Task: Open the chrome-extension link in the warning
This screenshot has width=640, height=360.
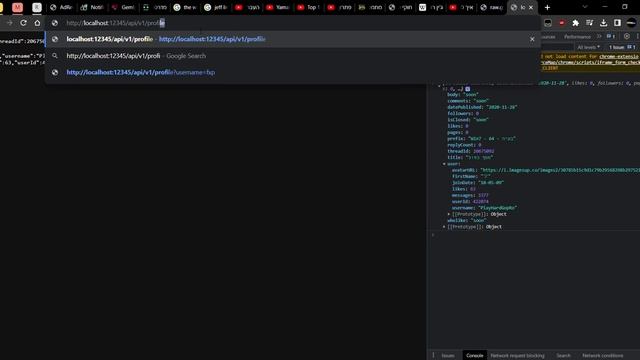Action: pos(619,57)
